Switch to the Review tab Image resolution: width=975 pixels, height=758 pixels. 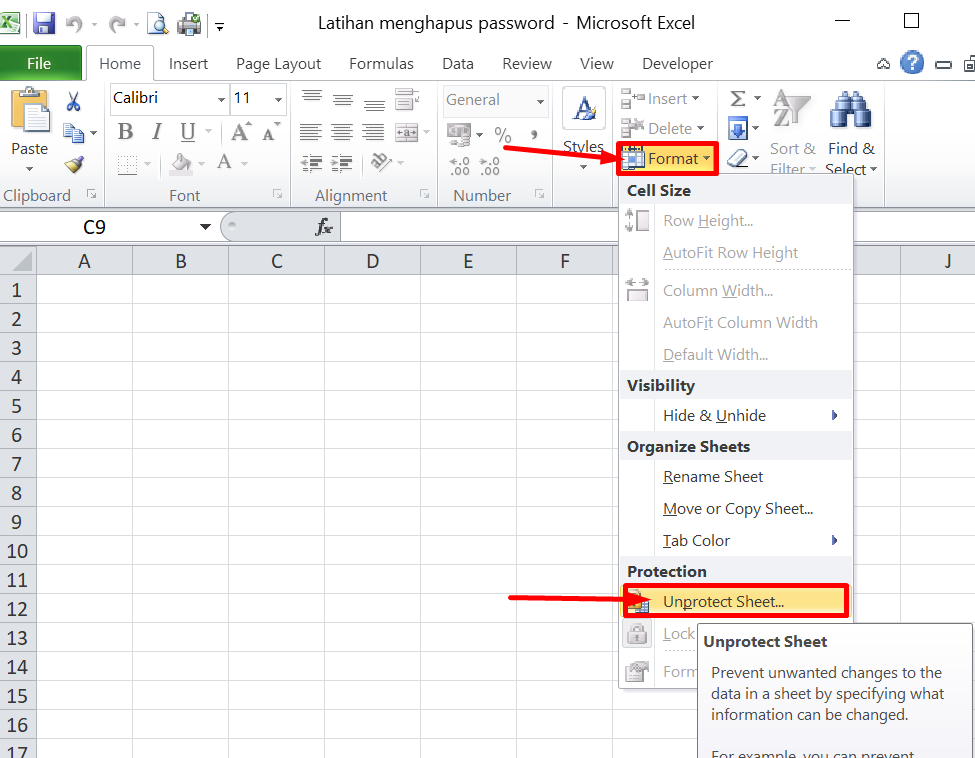[527, 63]
